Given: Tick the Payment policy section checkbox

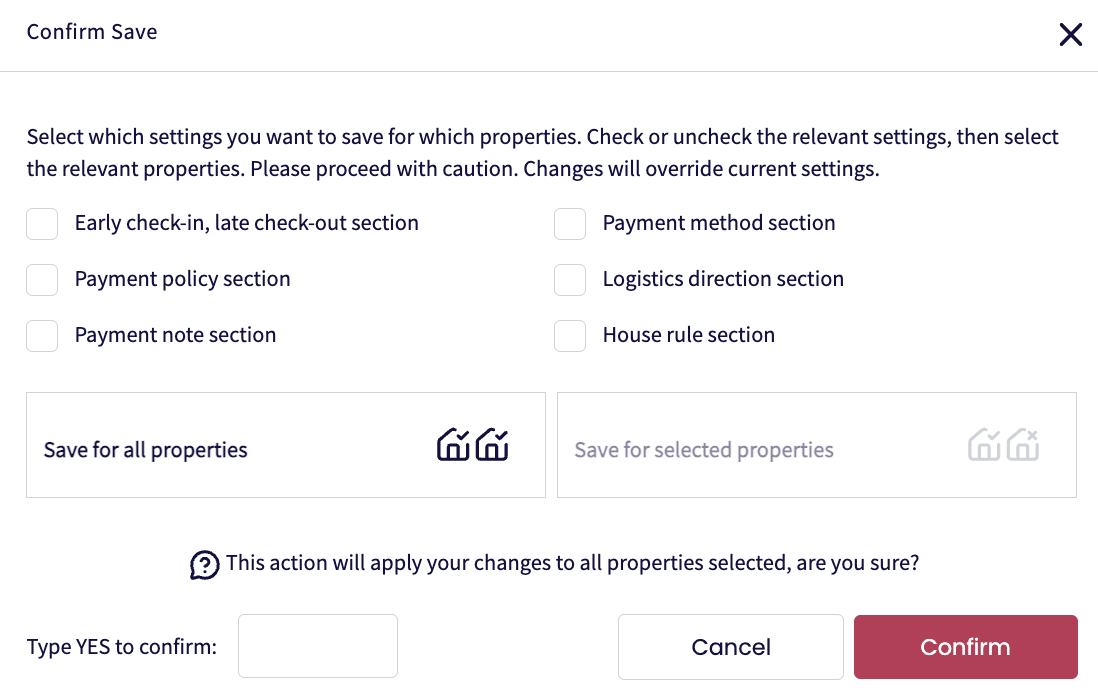Looking at the screenshot, I should tap(42, 280).
